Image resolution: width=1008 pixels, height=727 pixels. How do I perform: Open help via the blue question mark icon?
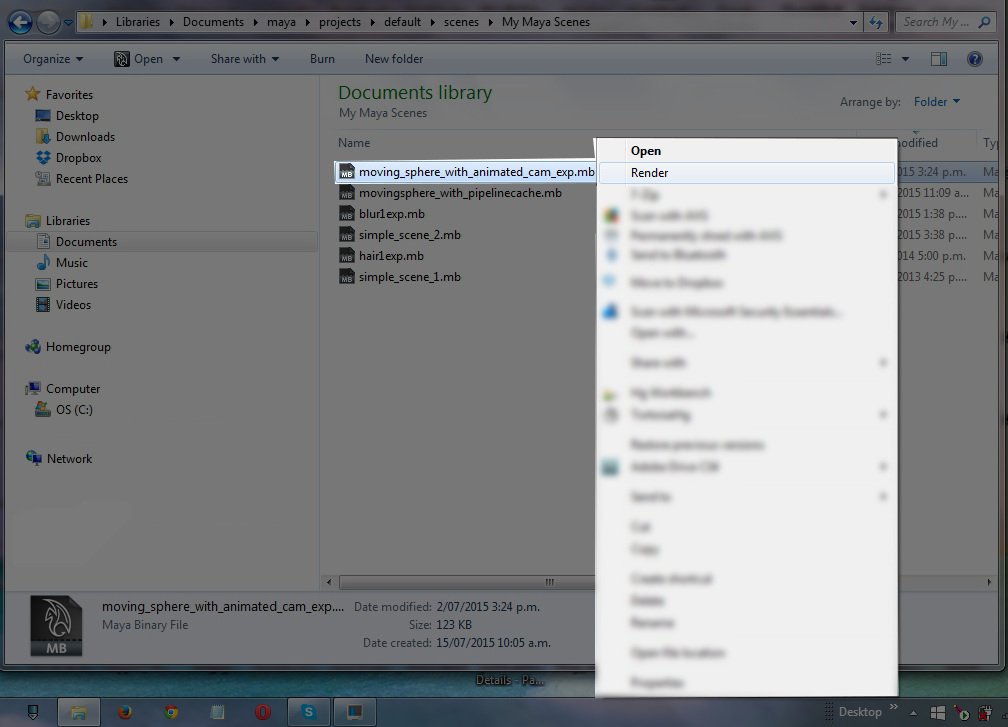[975, 58]
